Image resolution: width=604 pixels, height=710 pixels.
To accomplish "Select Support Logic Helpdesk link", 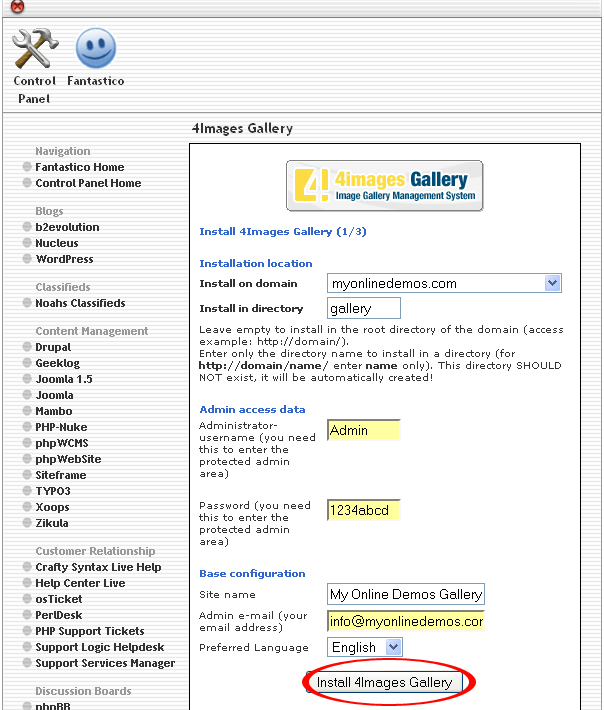I will click(x=100, y=647).
